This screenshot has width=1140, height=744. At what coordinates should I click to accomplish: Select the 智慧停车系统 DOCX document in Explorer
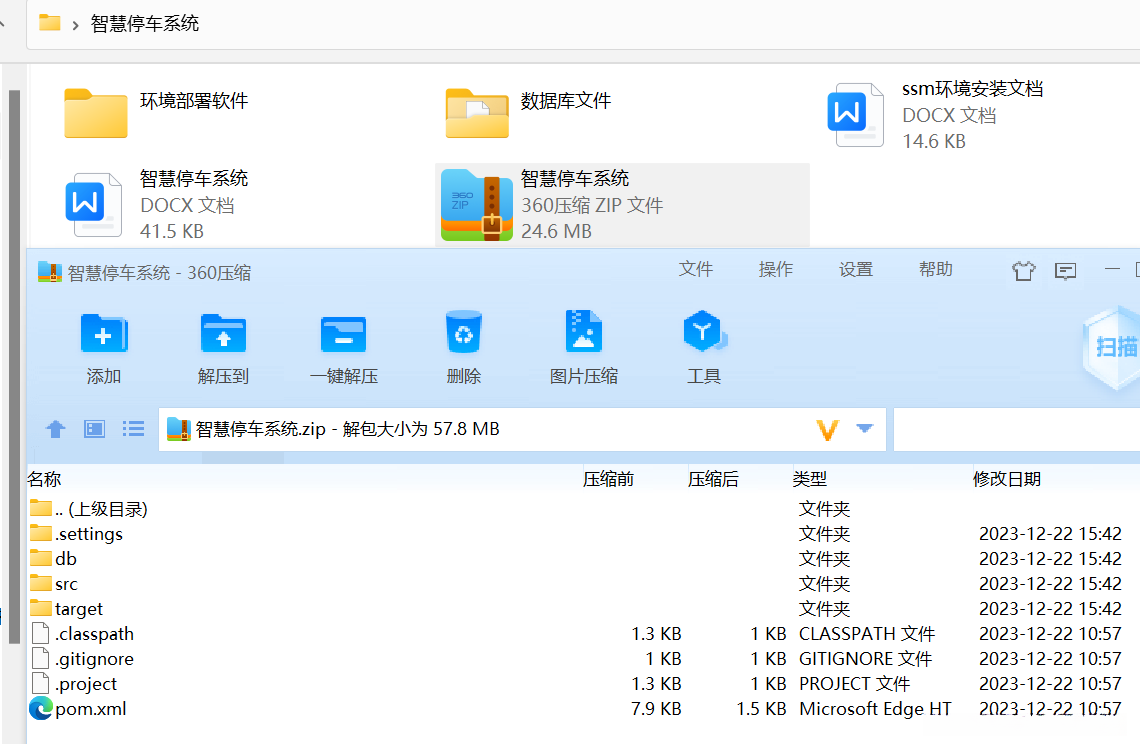coord(156,205)
